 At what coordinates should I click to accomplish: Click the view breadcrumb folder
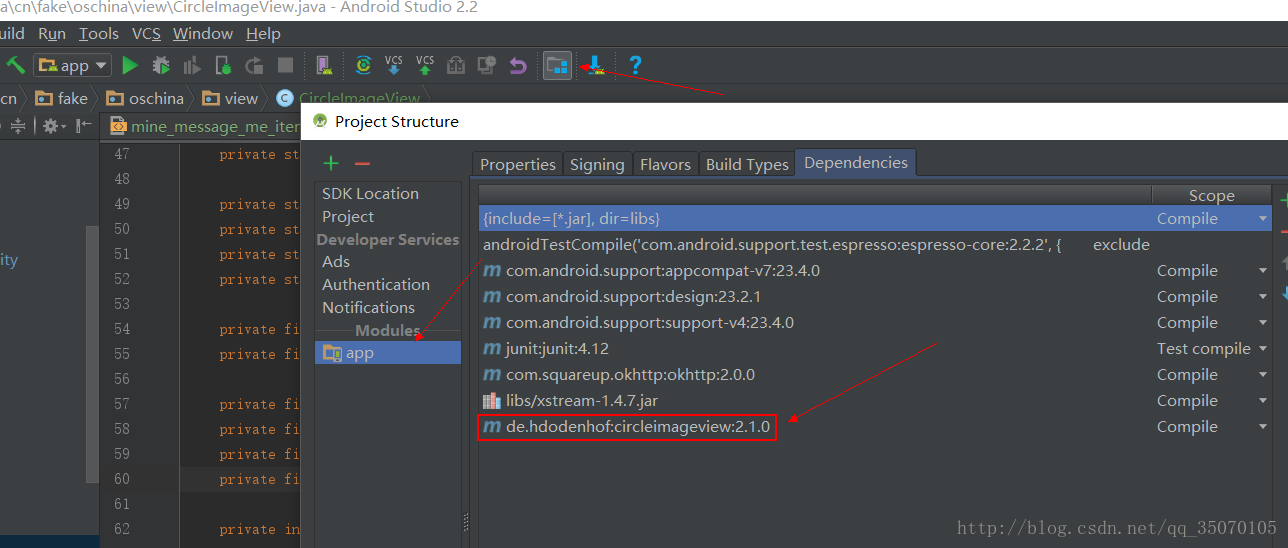[x=230, y=98]
